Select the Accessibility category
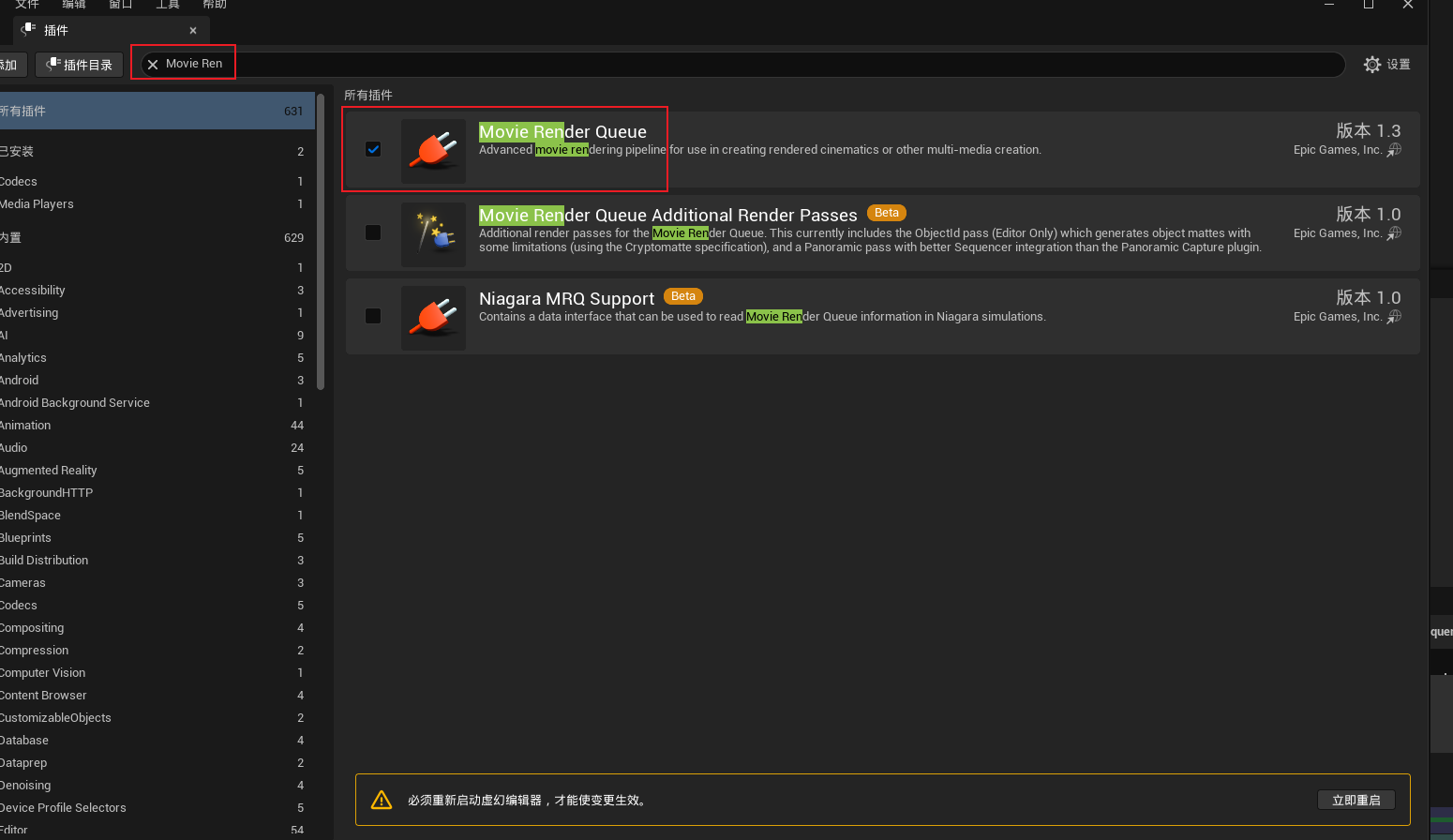 (157, 291)
